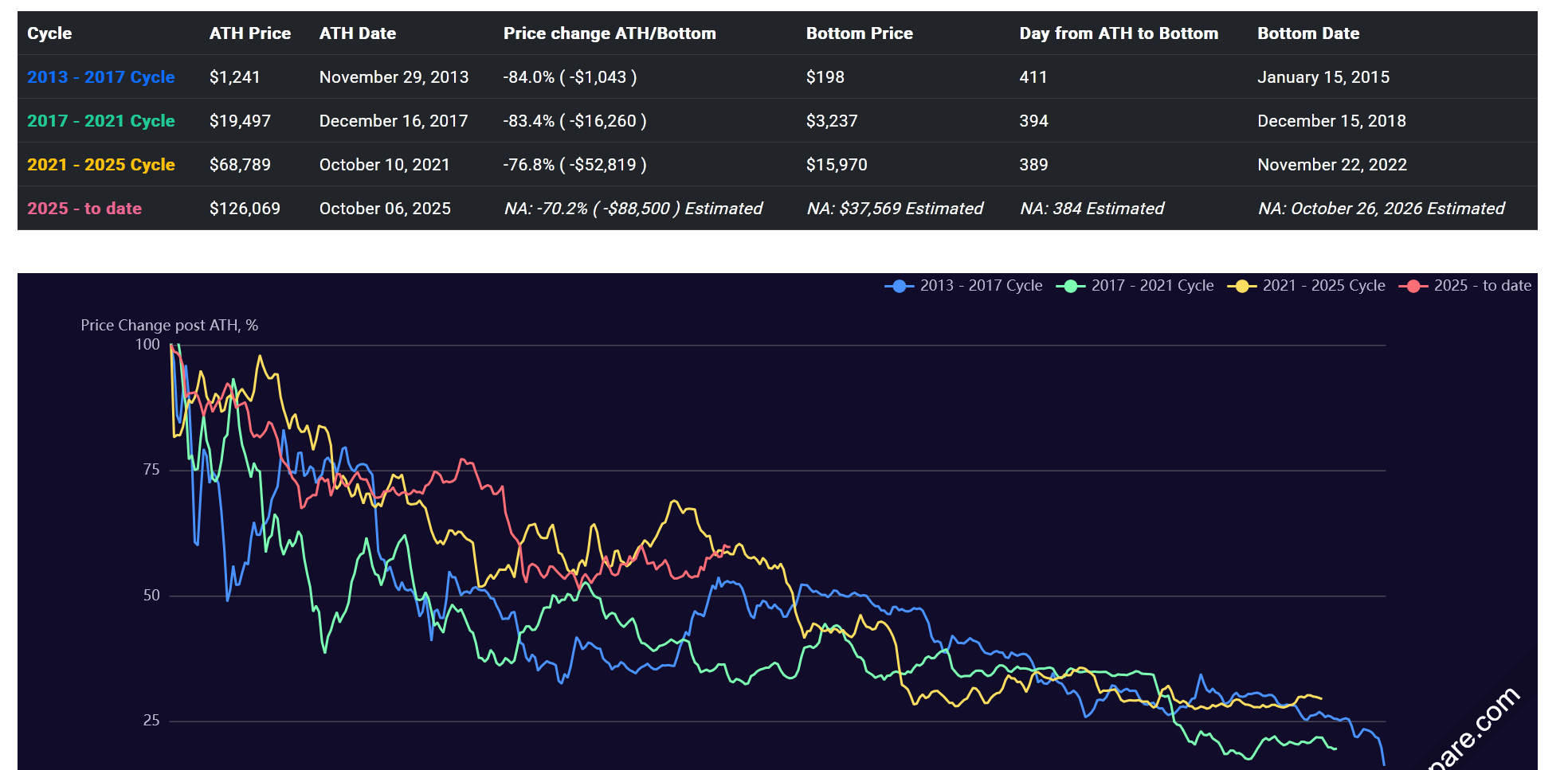Toggle the 2025 - to date legend series
This screenshot has width=1568, height=770.
pyautogui.click(x=1464, y=286)
